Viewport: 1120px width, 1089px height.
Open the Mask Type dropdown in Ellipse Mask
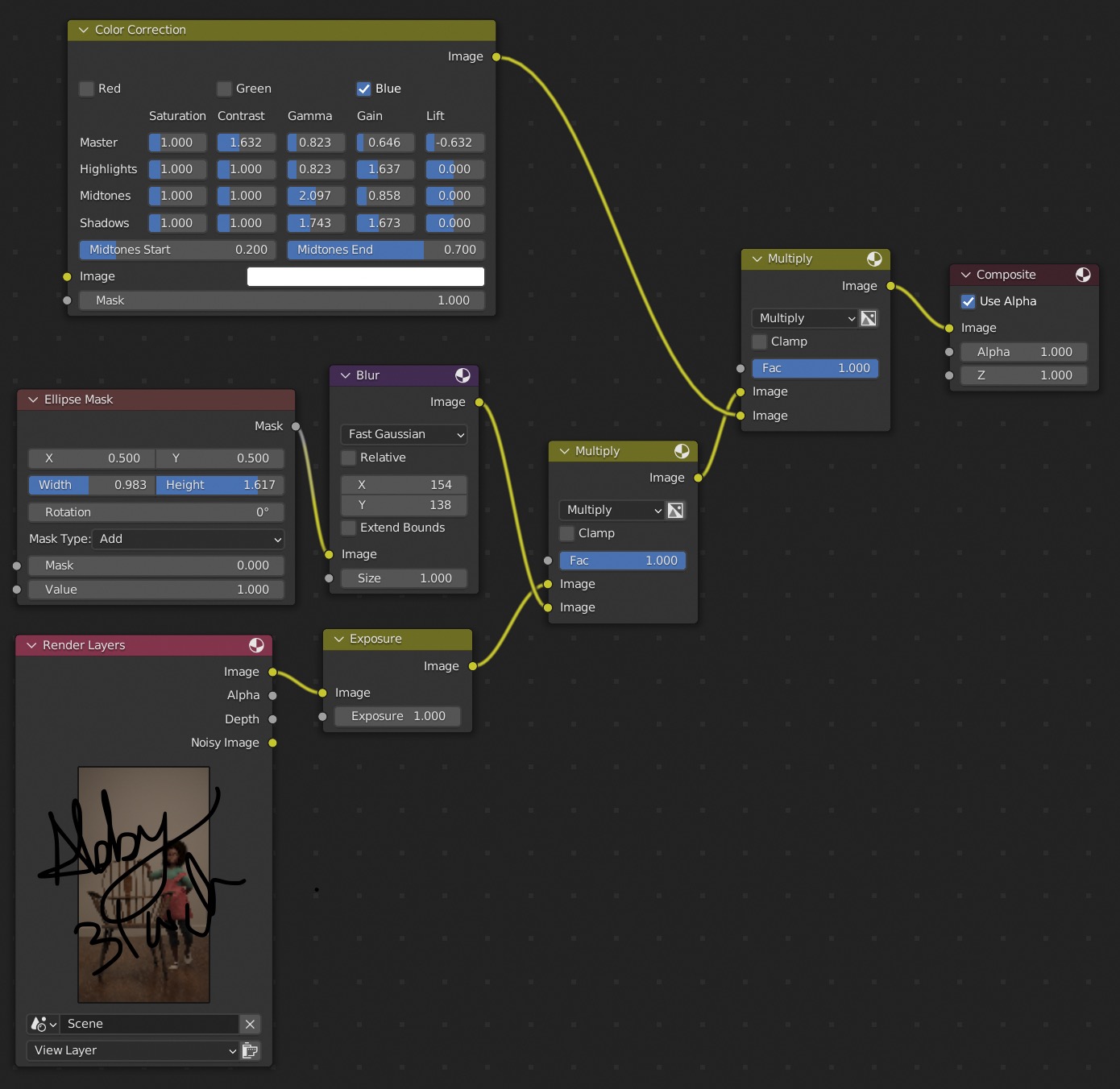189,539
